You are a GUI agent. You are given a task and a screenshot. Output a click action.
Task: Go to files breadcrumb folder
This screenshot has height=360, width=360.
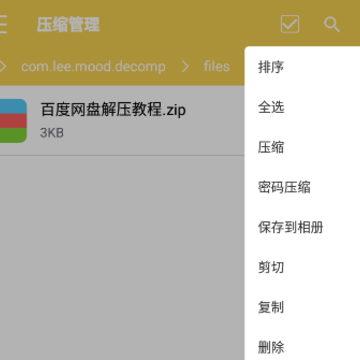point(217,66)
